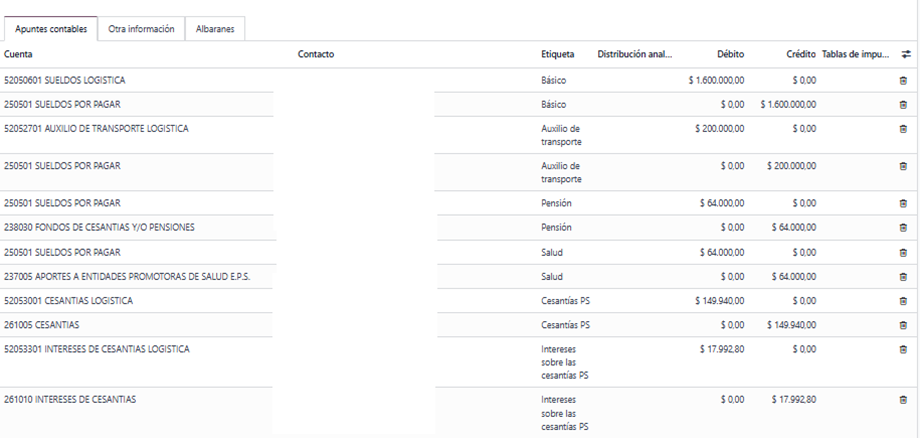Sort by the Débito column header
The height and width of the screenshot is (438, 920).
coord(730,54)
